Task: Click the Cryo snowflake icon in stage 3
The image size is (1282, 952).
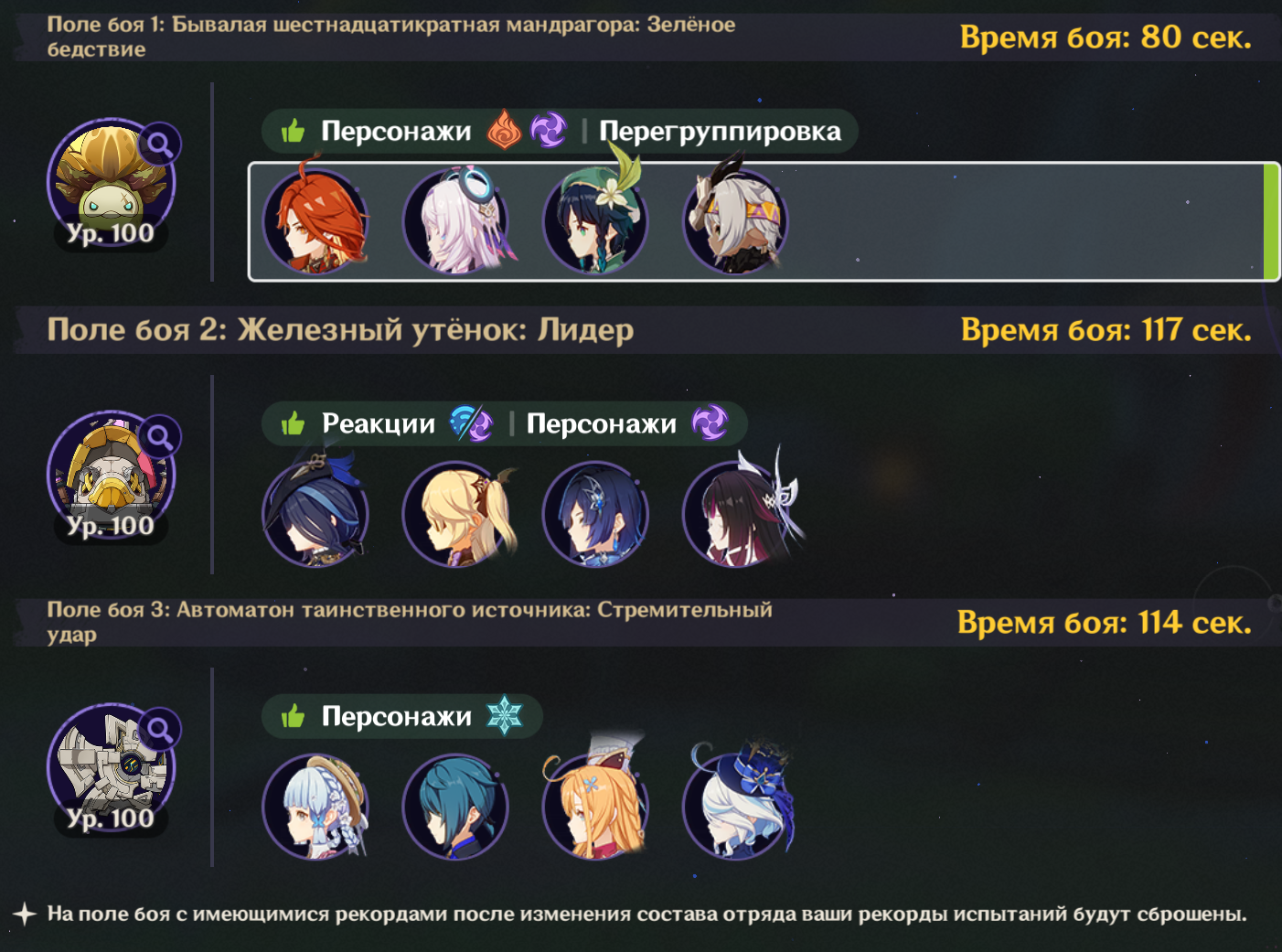Action: coord(504,716)
